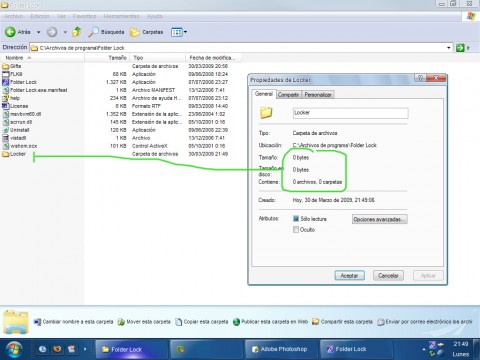480x360 pixels.
Task: Click the green Ir go arrow
Action: [x=460, y=48]
